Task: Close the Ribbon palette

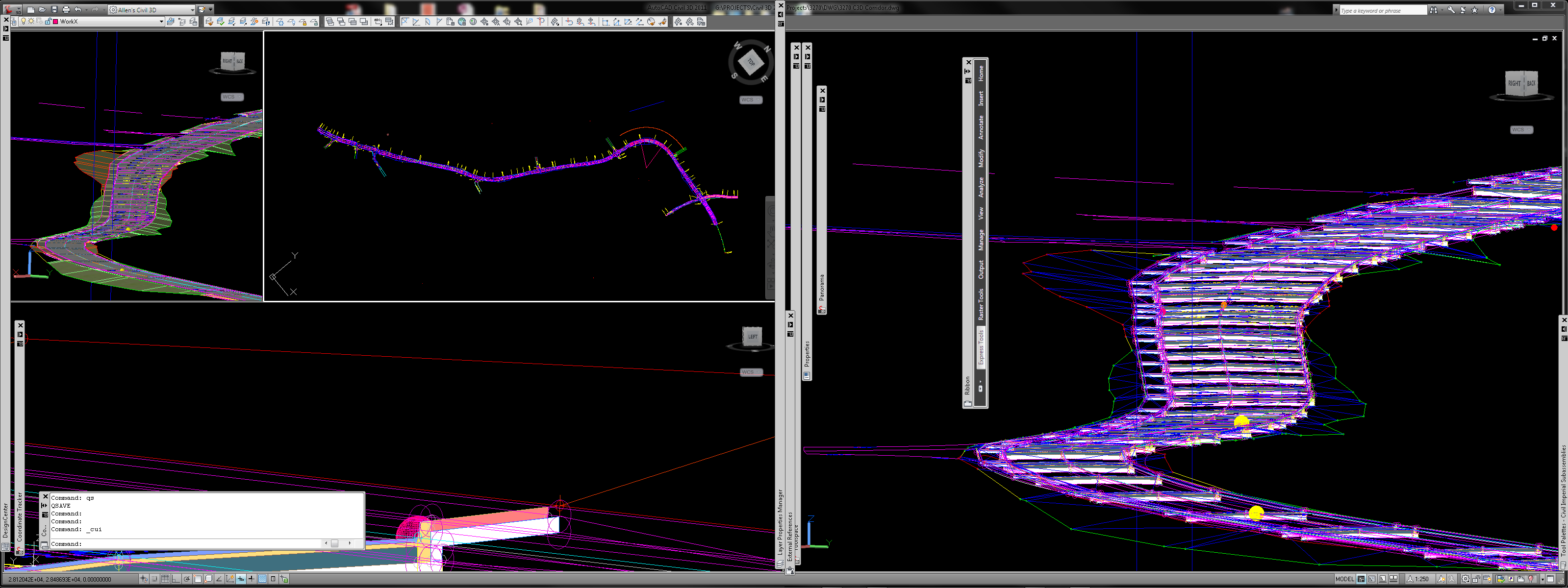Action: click(968, 62)
